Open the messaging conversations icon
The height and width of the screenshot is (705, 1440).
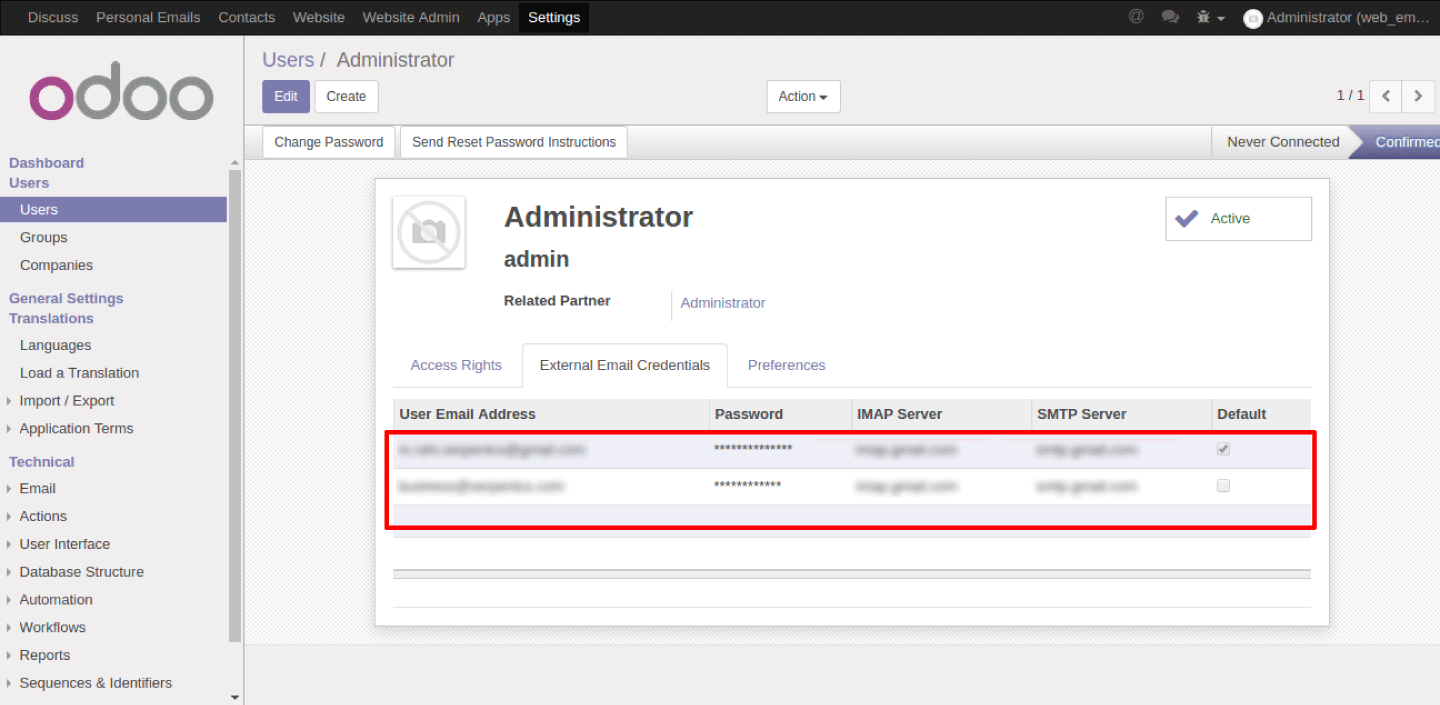point(1170,17)
